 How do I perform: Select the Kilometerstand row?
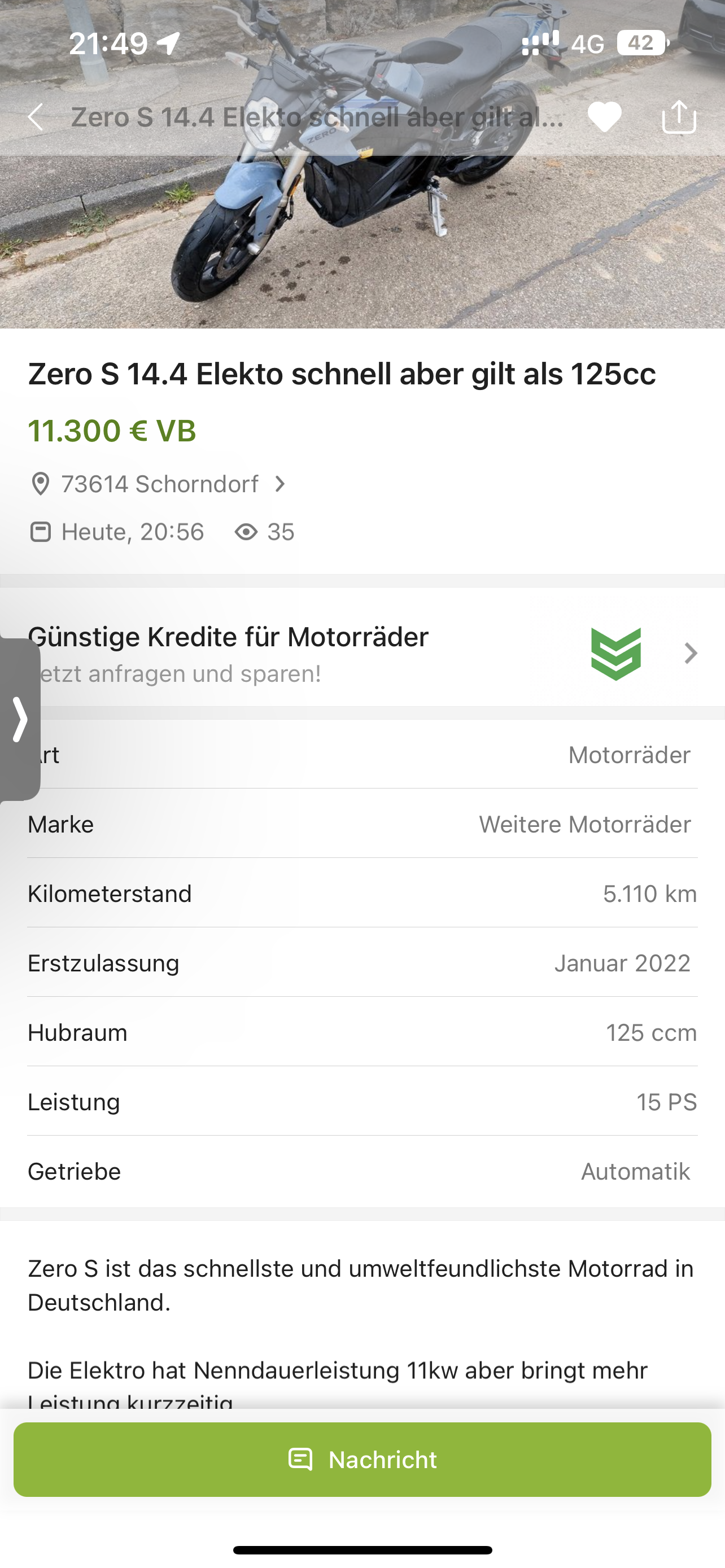(362, 894)
